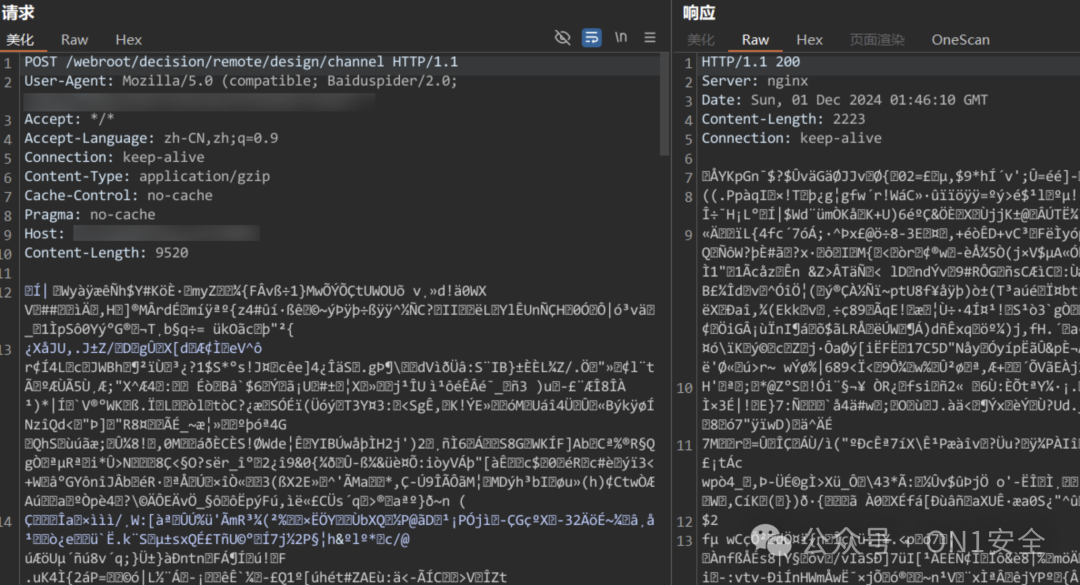Open the response 页面渲染 tab
1080x585 pixels.
point(877,40)
